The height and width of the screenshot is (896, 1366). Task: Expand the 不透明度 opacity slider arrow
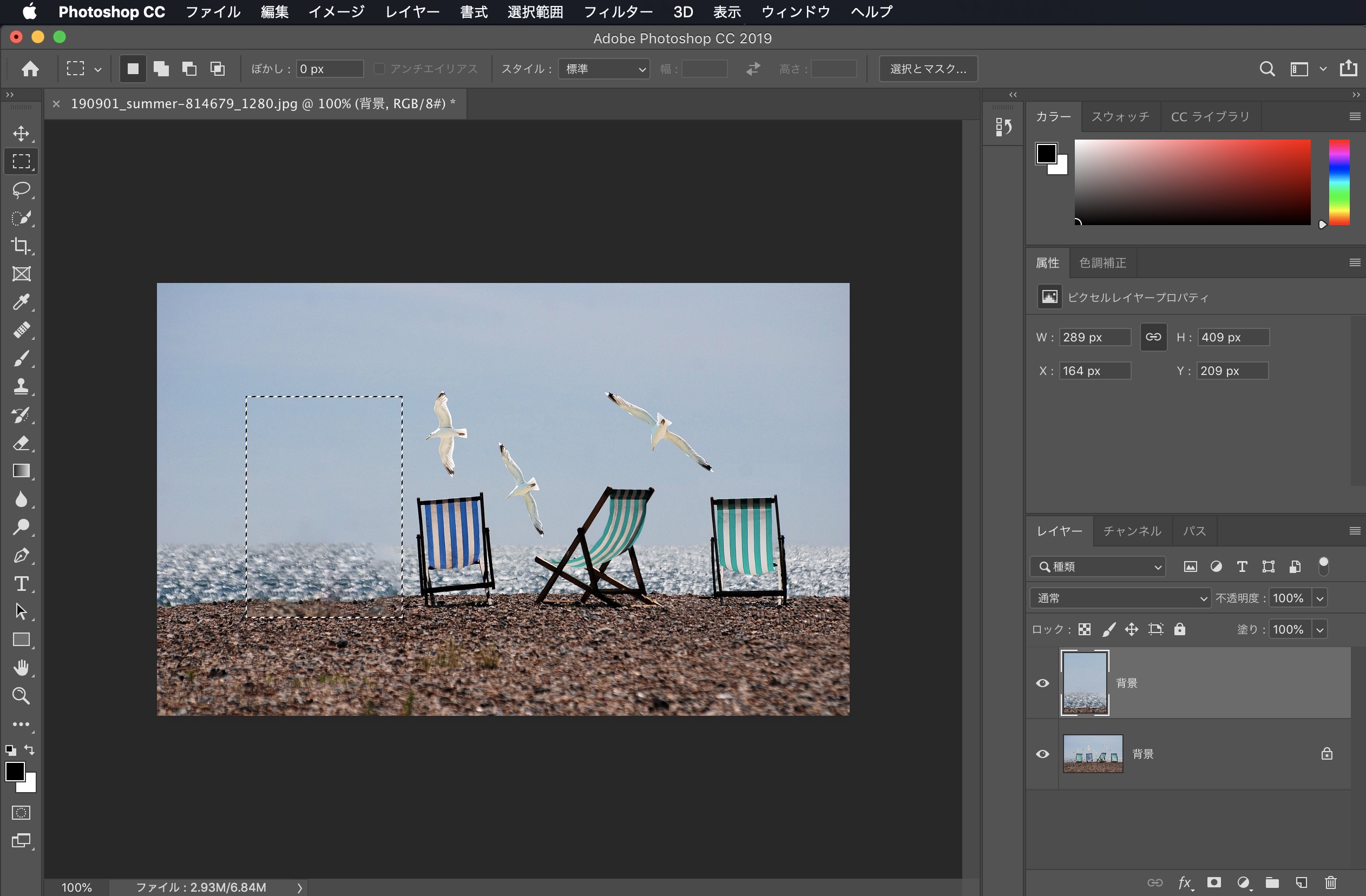(x=1320, y=598)
